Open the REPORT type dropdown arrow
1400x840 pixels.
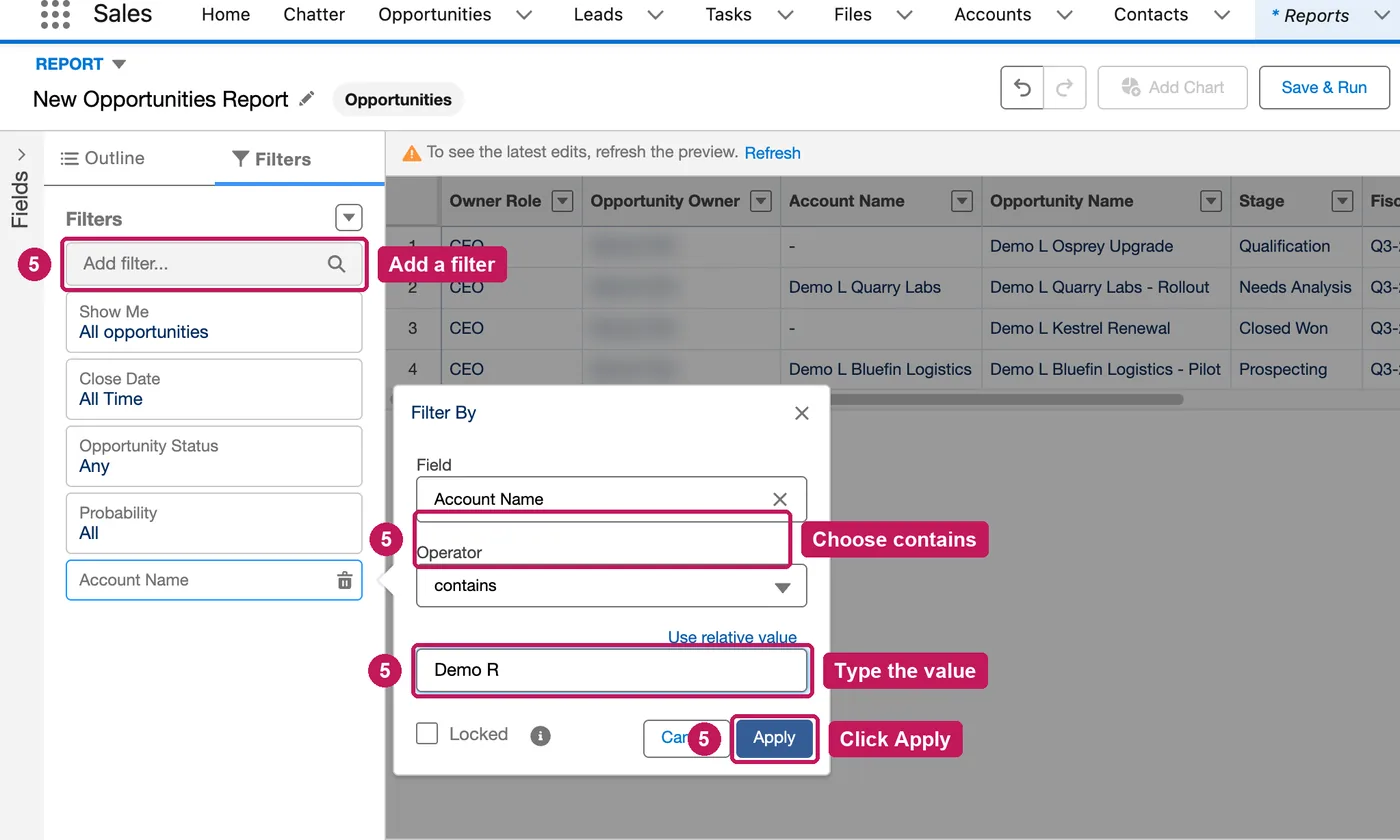pos(119,64)
